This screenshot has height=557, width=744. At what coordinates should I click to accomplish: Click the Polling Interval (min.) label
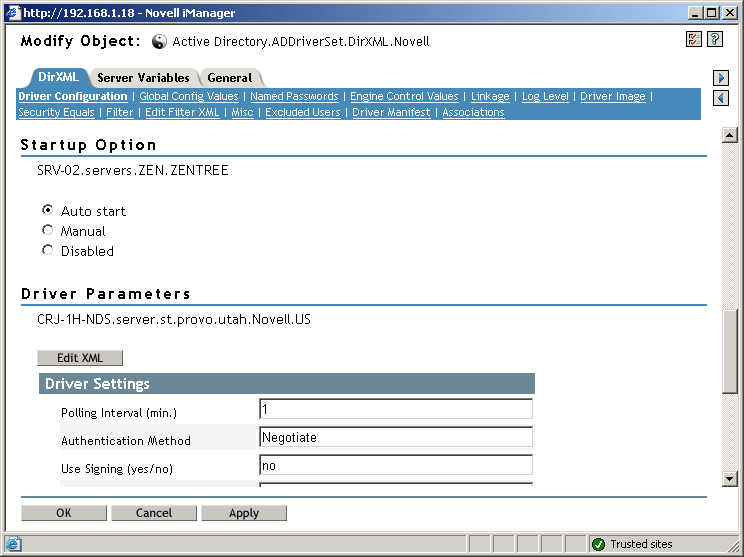[x=119, y=413]
